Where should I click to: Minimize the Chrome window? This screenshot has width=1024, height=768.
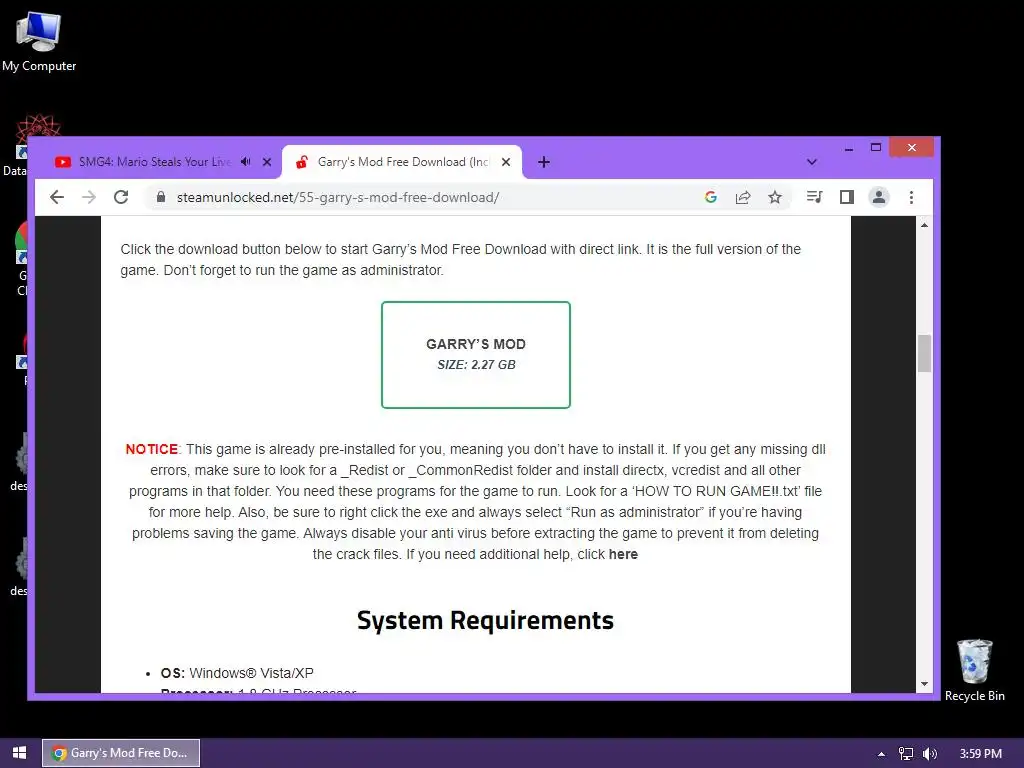pos(848,148)
